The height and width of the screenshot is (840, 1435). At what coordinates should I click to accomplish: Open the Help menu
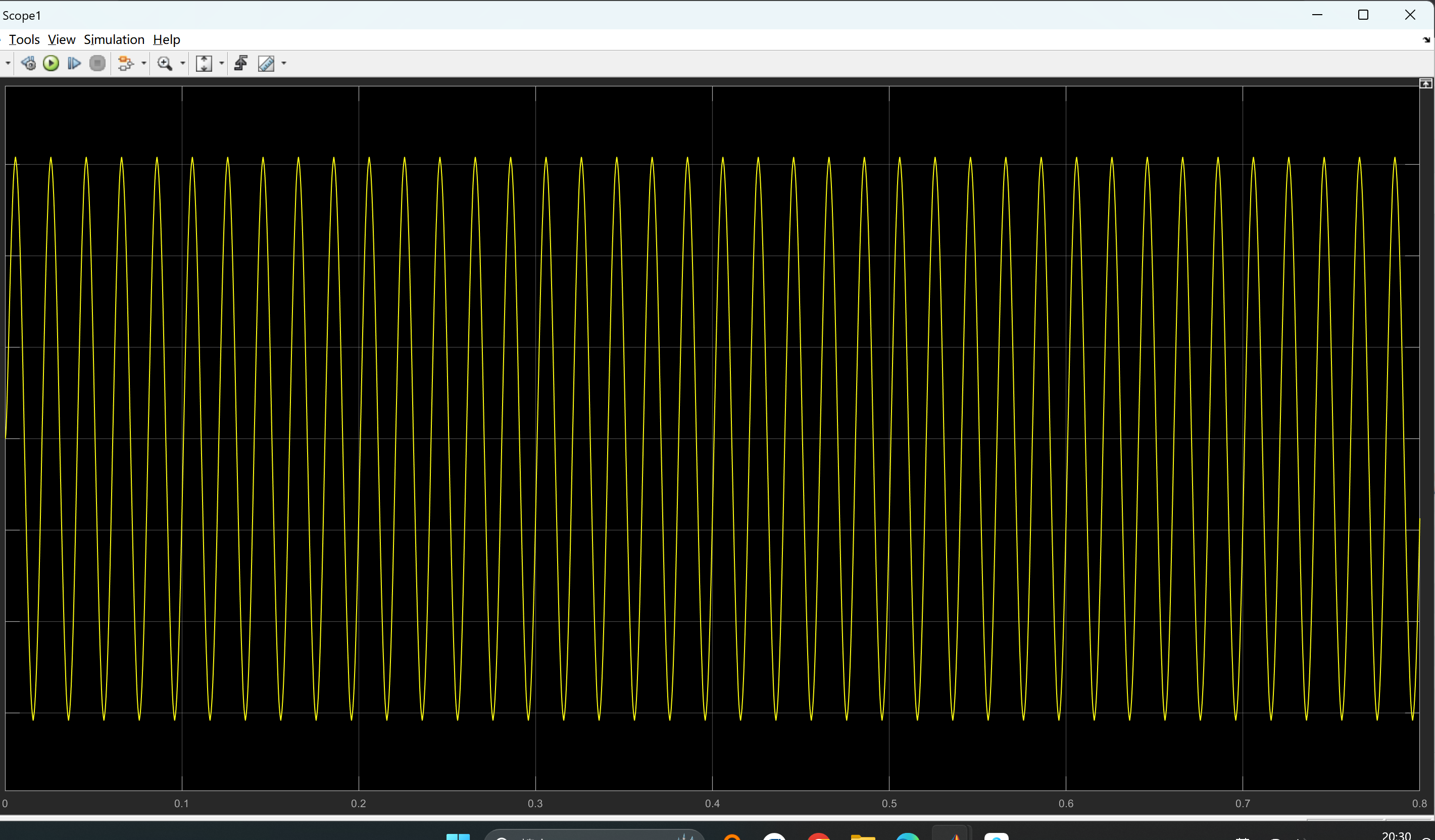coord(166,39)
